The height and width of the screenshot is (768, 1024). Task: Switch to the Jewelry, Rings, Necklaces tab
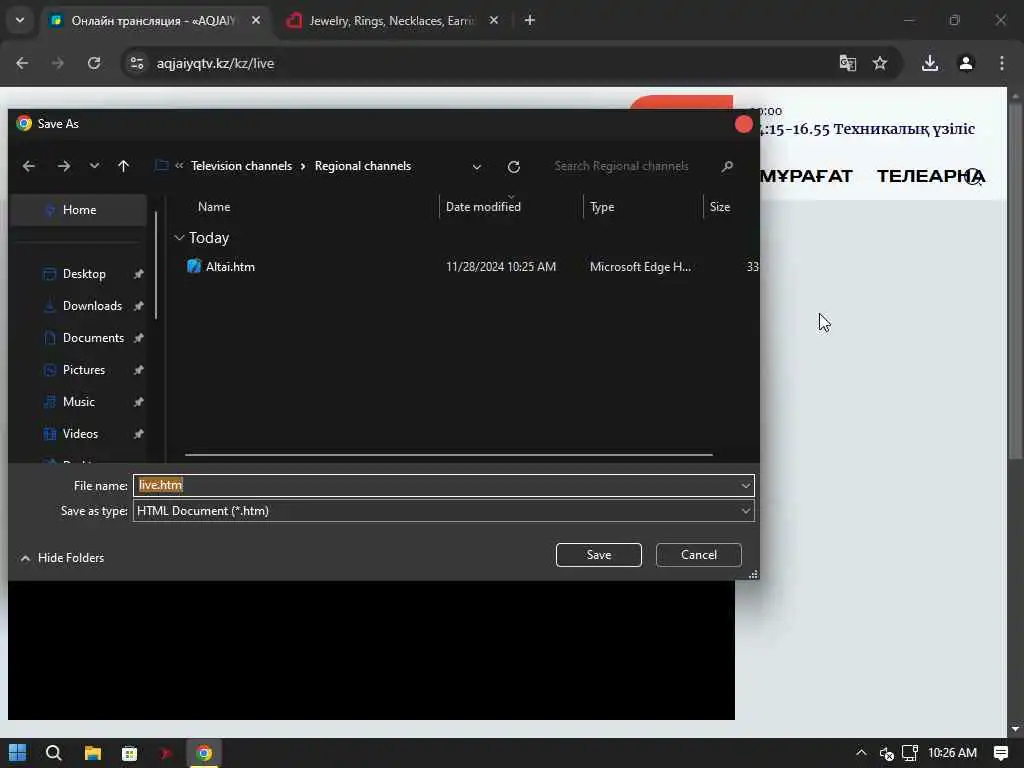[391, 21]
